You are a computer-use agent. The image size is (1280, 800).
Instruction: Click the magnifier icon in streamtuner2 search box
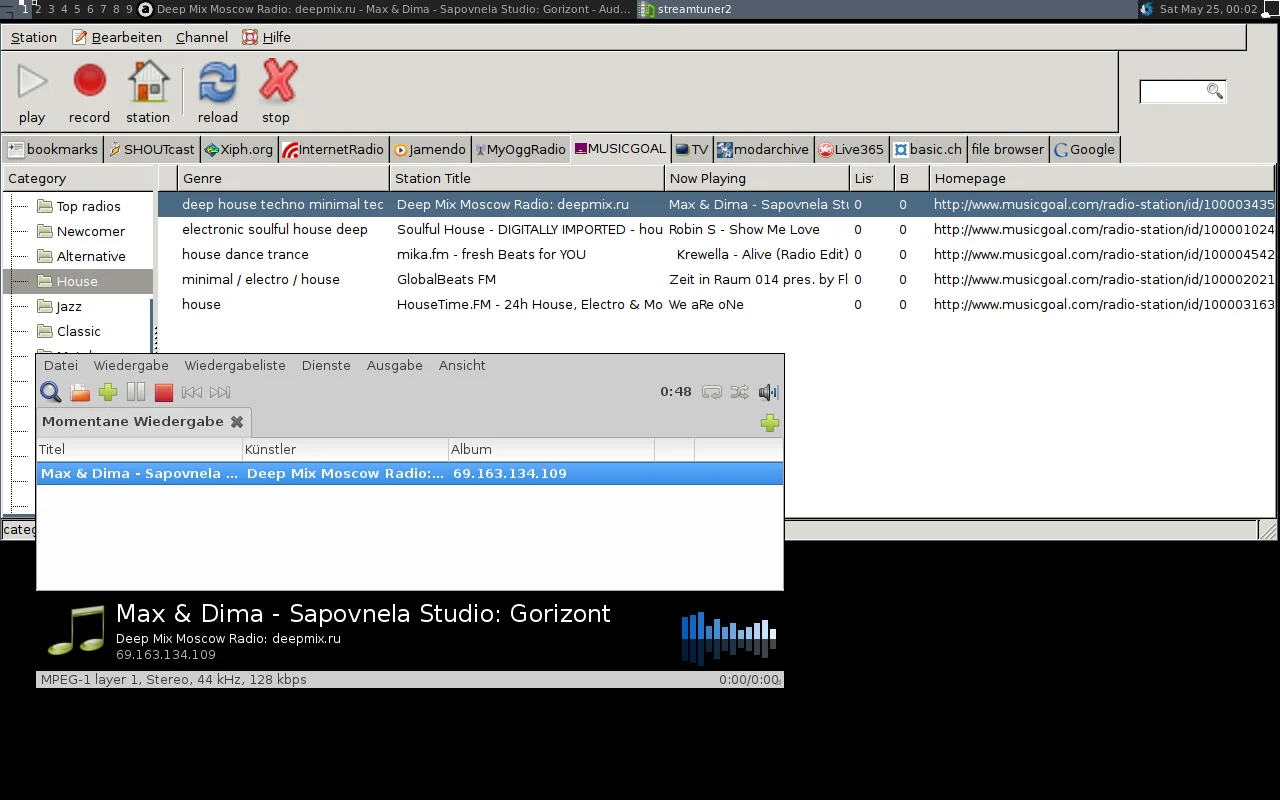click(1214, 91)
